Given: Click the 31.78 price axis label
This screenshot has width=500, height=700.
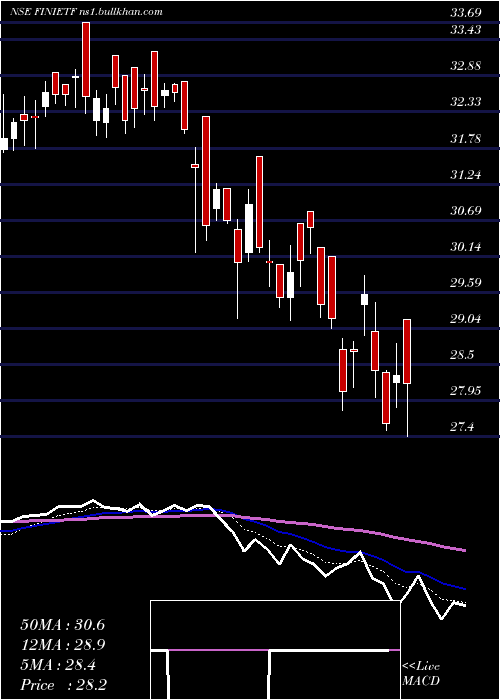Looking at the screenshot, I should click(466, 139).
